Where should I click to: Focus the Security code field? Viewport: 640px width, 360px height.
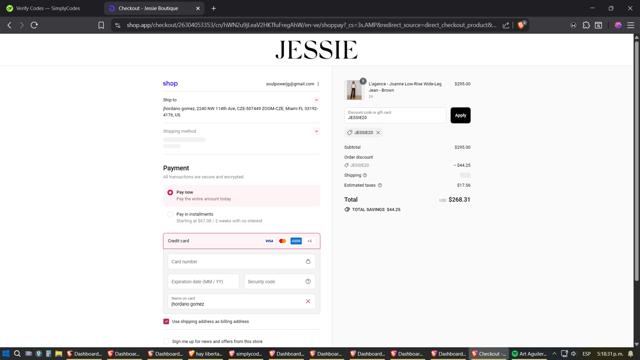point(280,282)
